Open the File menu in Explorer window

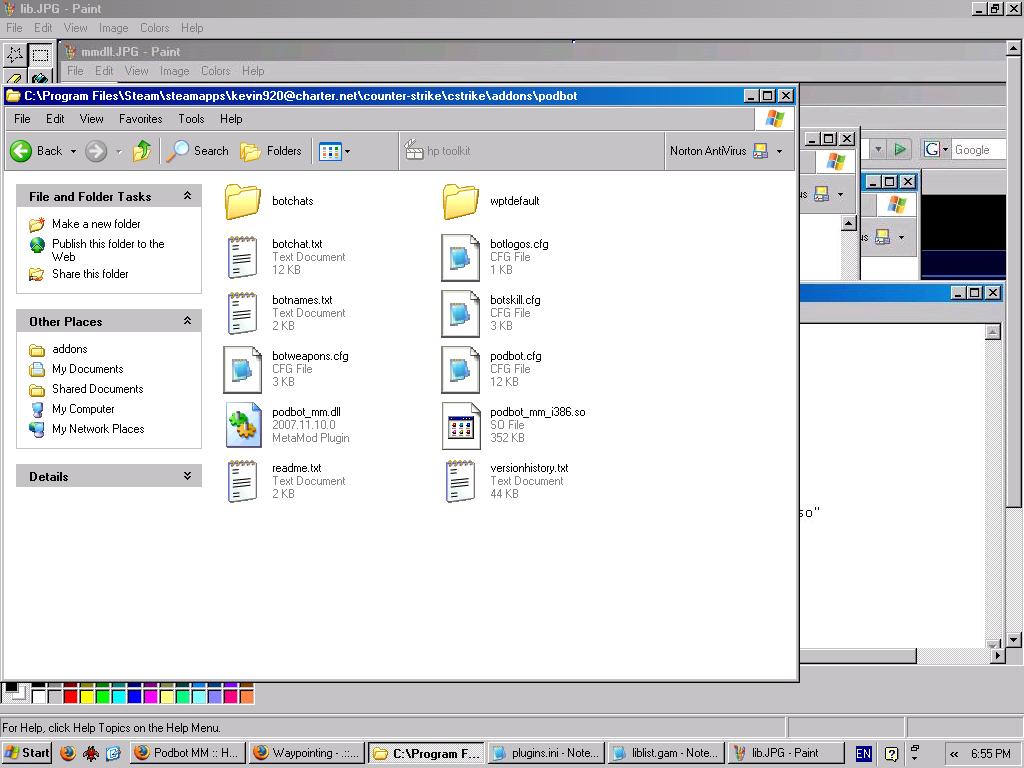[22, 119]
